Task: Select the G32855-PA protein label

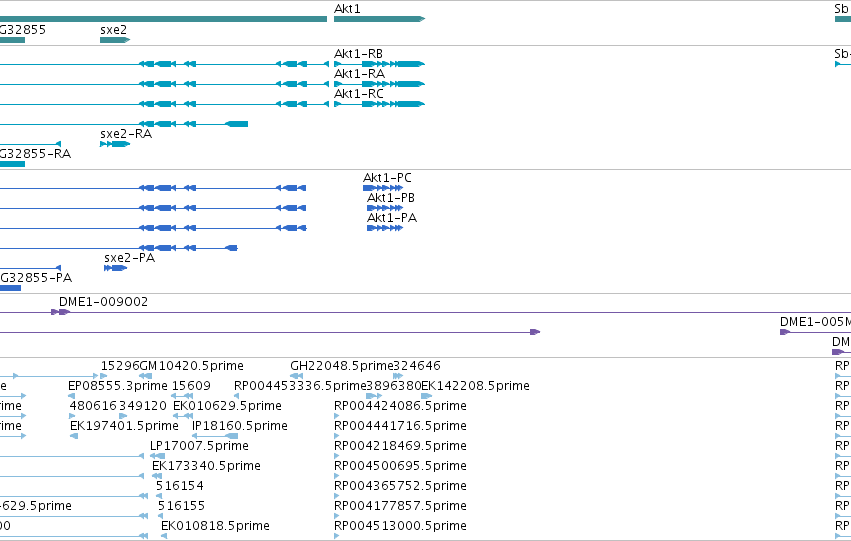Action: pyautogui.click(x=36, y=278)
